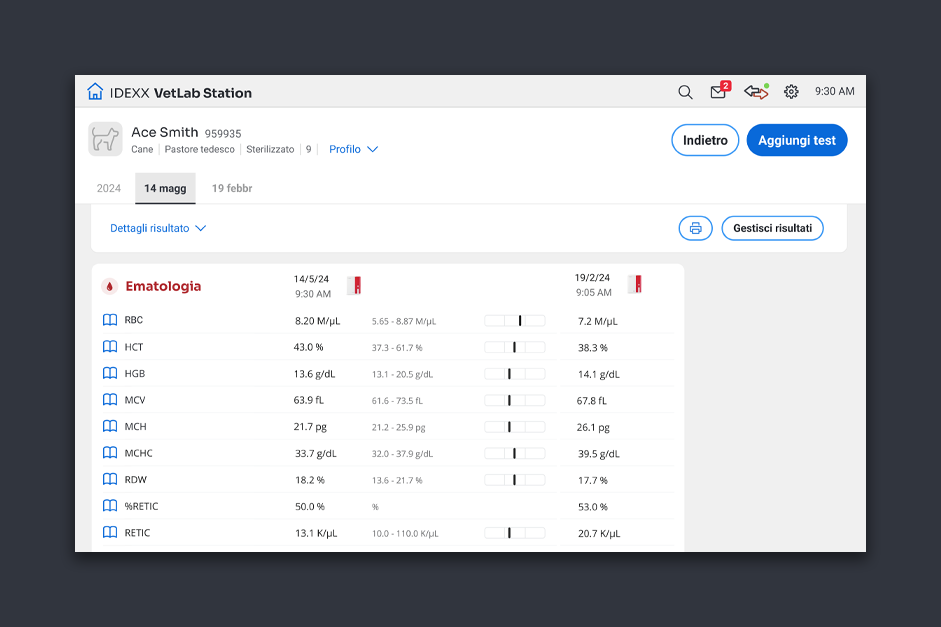This screenshot has height=627, width=941.
Task: Print results with the printer icon button
Action: click(x=696, y=228)
